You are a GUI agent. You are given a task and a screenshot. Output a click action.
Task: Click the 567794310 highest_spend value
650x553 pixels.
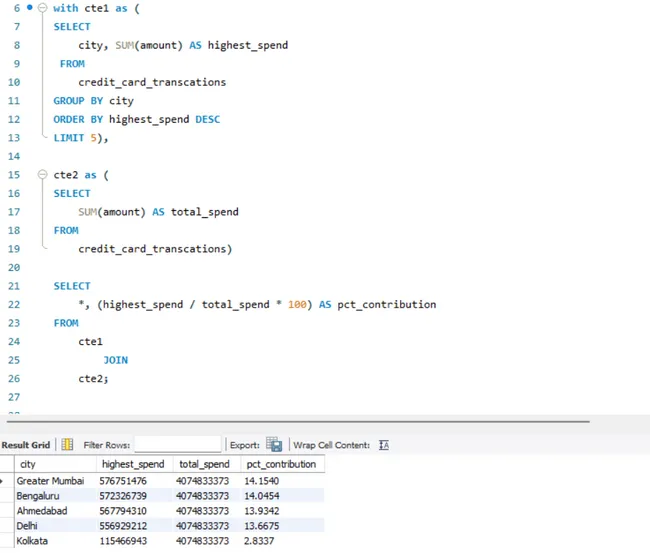pos(123,511)
